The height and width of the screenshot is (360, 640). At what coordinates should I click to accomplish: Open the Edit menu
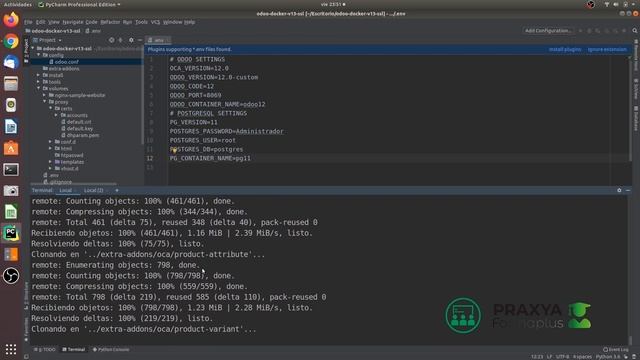(40, 22)
